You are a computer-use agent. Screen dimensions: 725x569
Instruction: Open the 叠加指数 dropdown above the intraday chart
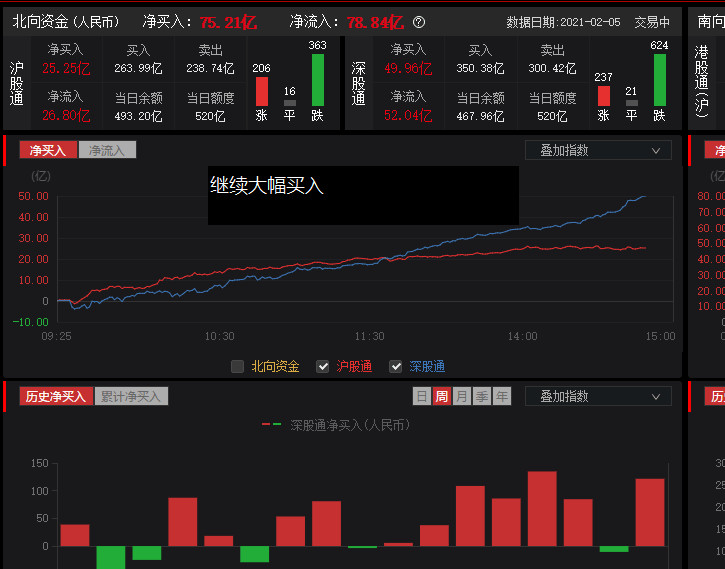tap(598, 150)
